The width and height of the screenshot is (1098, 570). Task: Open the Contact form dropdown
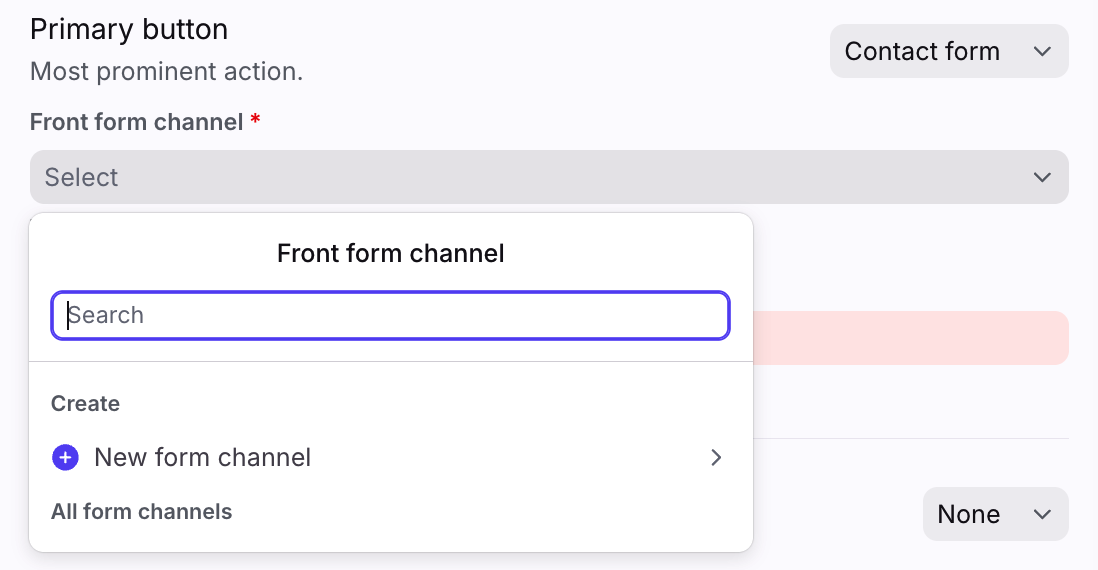[948, 51]
